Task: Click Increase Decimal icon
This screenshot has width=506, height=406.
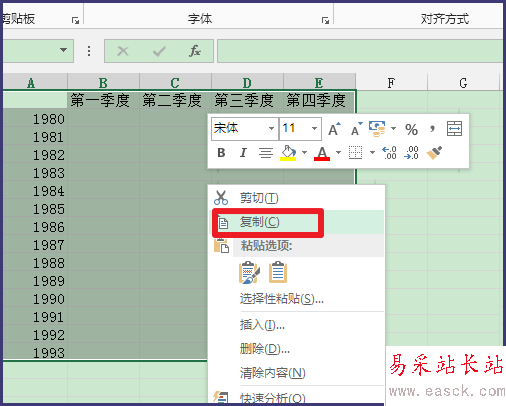Action: point(389,153)
